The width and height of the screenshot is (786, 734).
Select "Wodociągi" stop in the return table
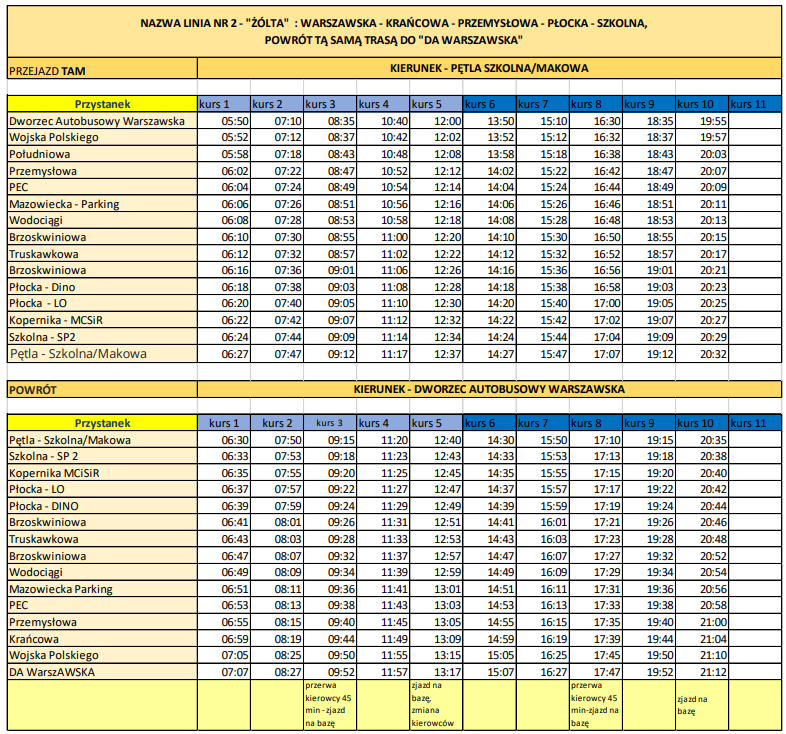pyautogui.click(x=36, y=572)
